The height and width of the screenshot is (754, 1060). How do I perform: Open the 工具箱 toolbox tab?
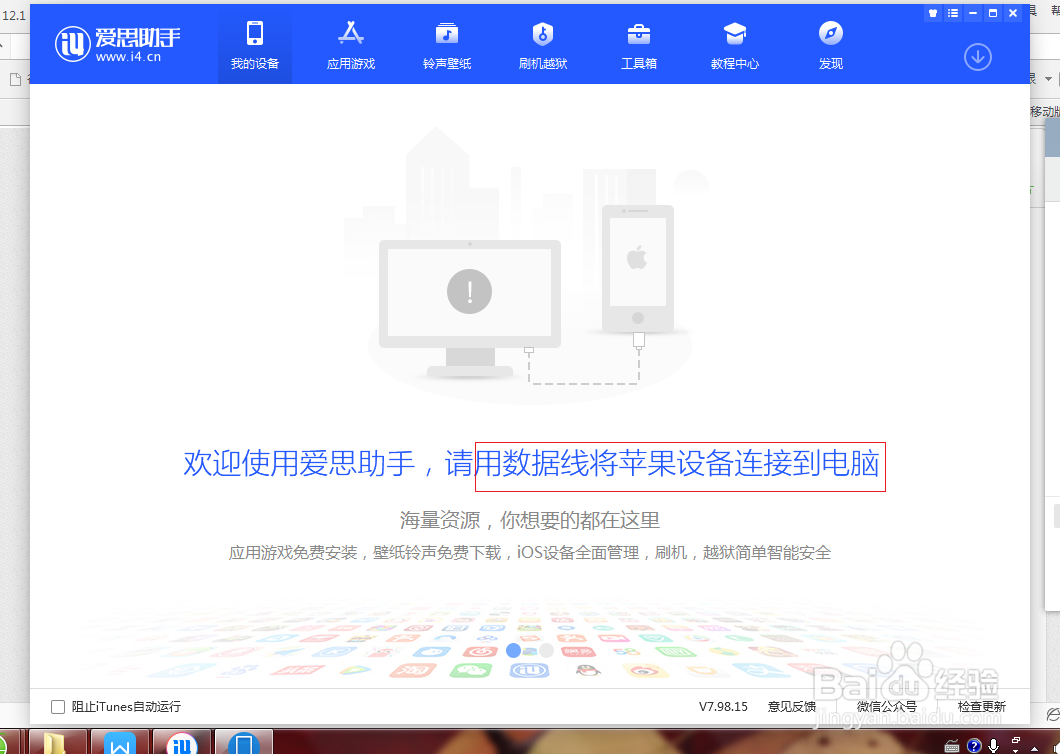click(x=639, y=45)
